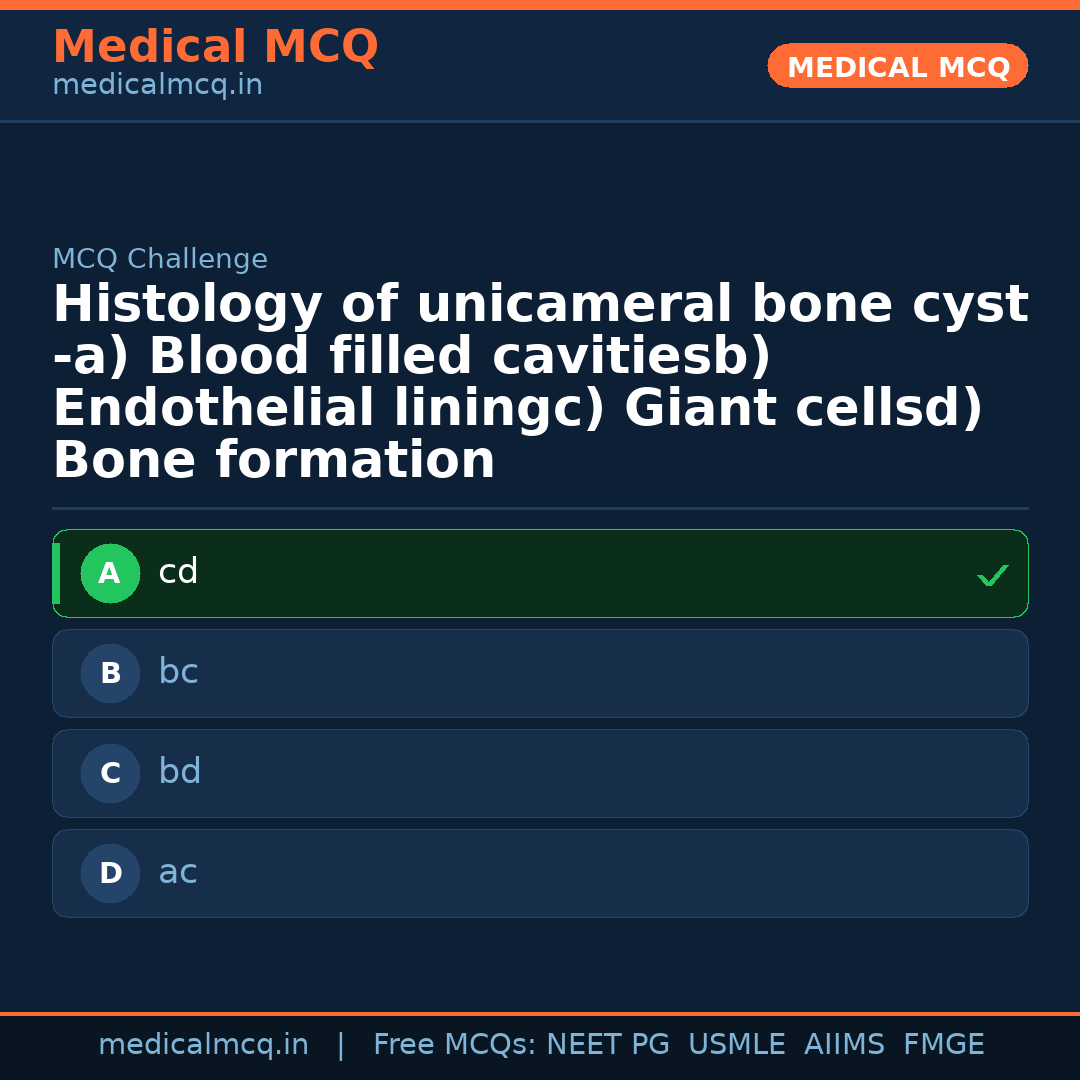Click "AIIMS" in the footer

click(844, 1045)
